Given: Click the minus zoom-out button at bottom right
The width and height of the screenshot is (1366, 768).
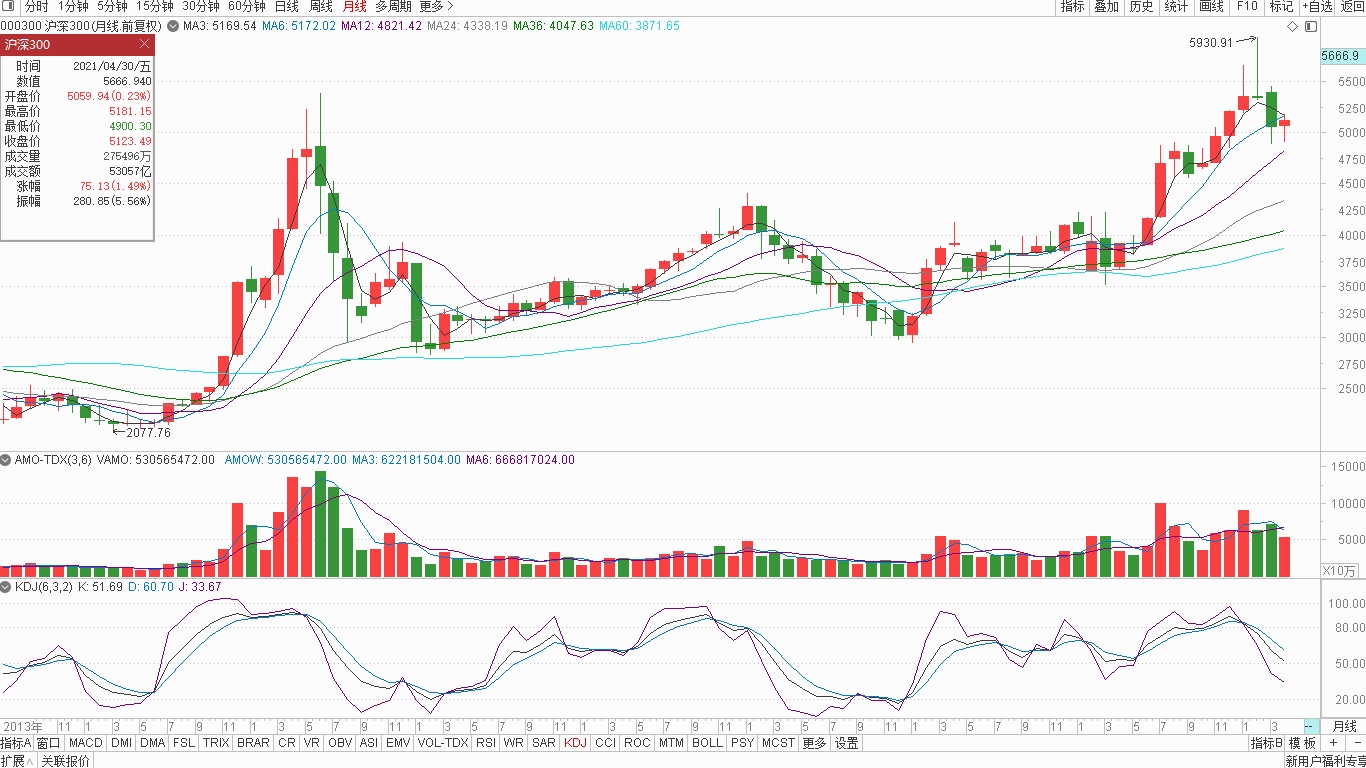Looking at the screenshot, I should click(1355, 743).
